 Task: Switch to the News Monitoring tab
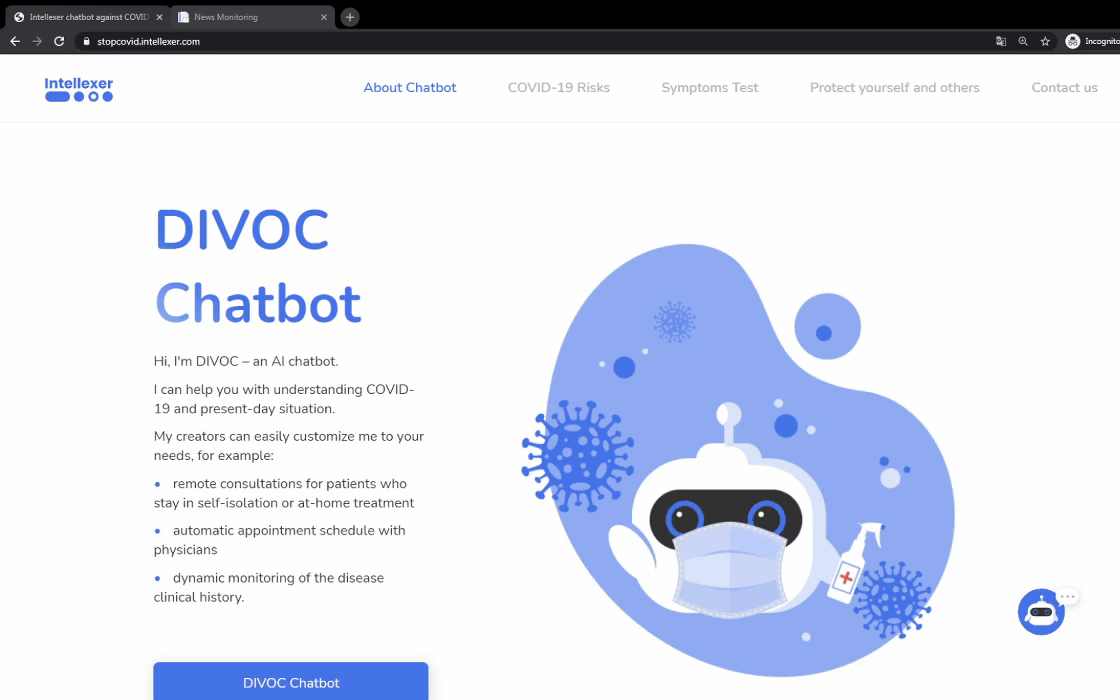tap(252, 17)
